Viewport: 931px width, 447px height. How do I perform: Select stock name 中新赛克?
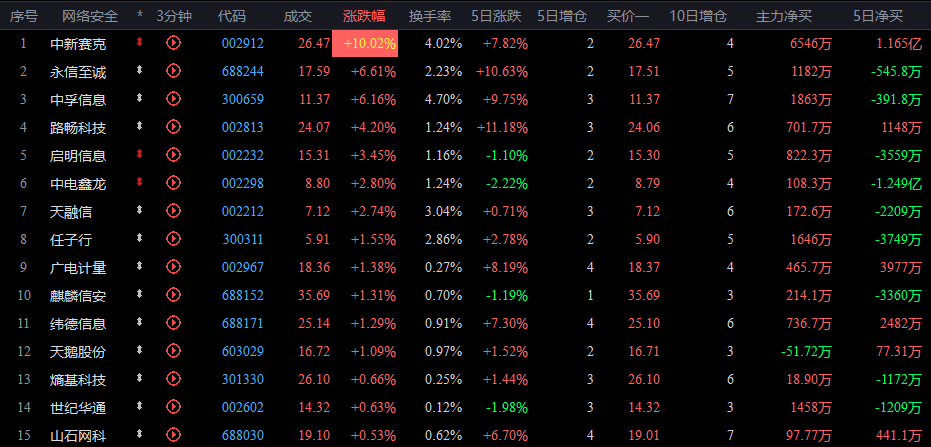(78, 43)
